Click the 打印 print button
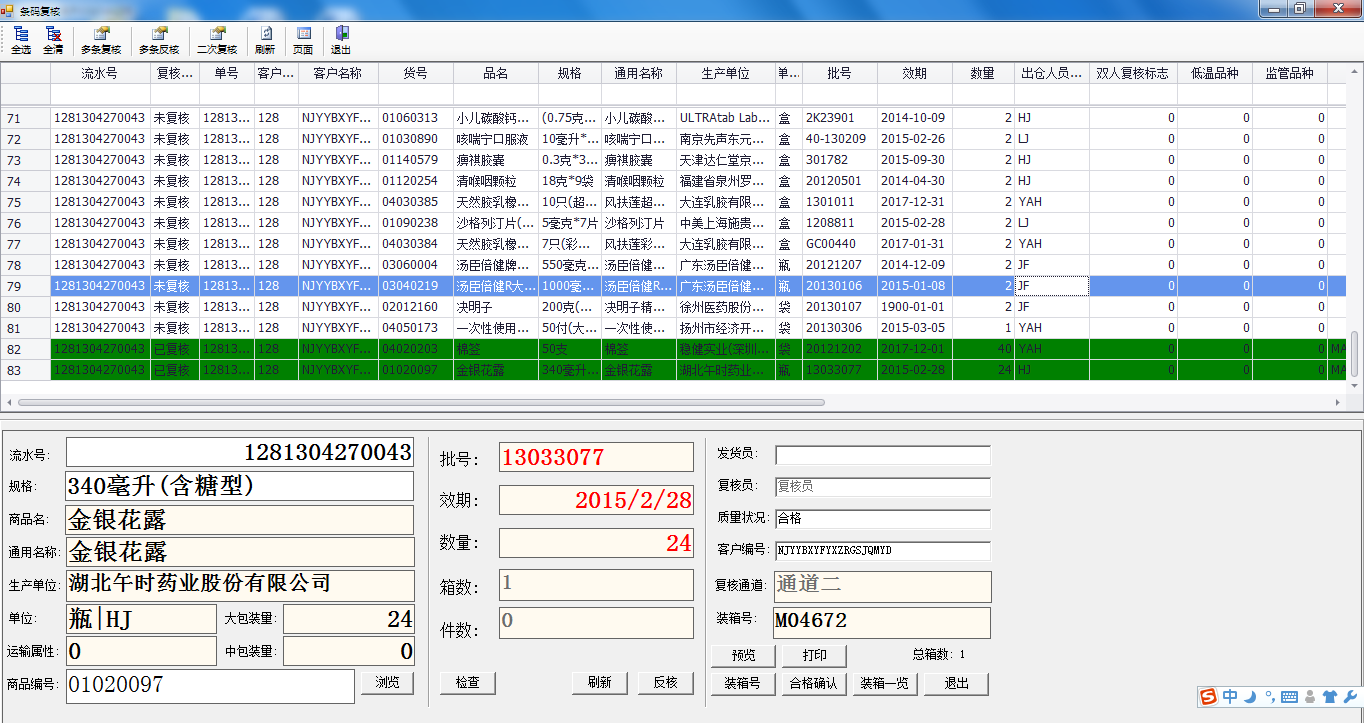The width and height of the screenshot is (1364, 723). 815,656
